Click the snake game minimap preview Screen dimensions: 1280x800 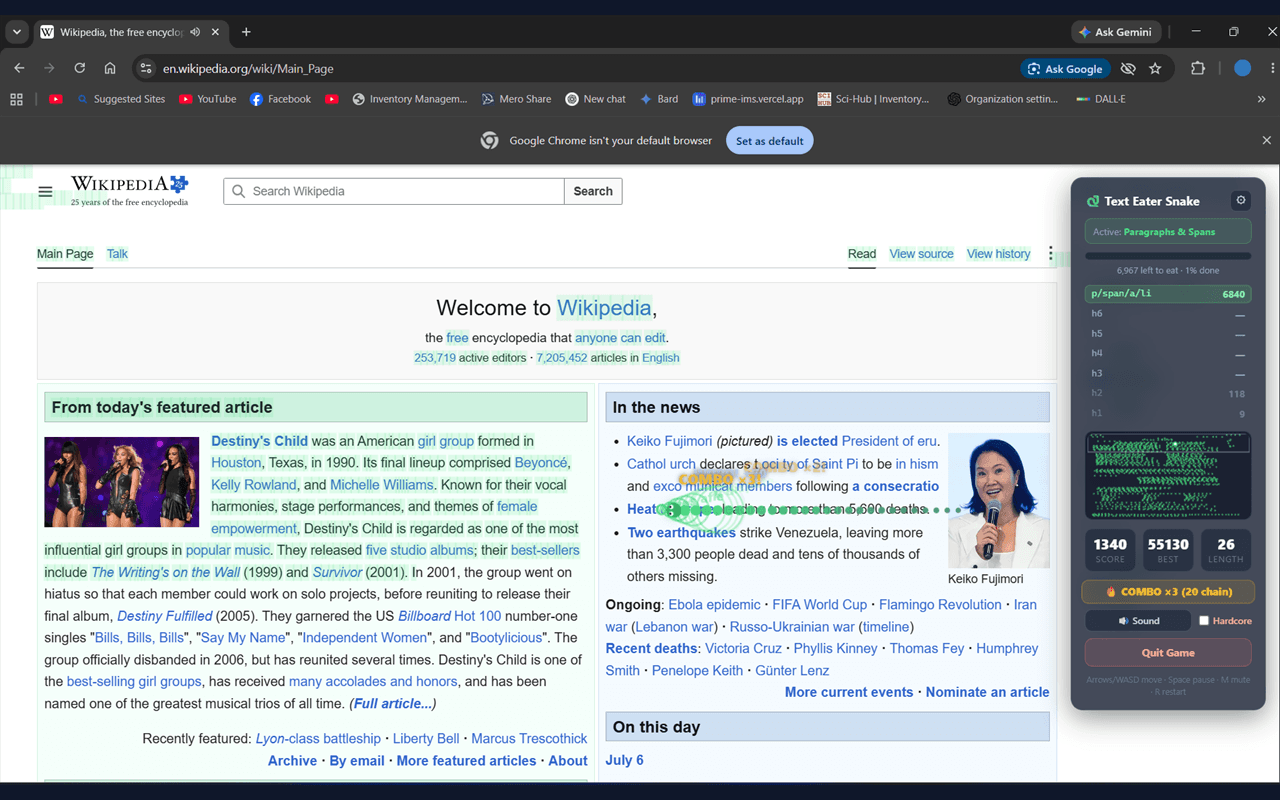pyautogui.click(x=1168, y=476)
